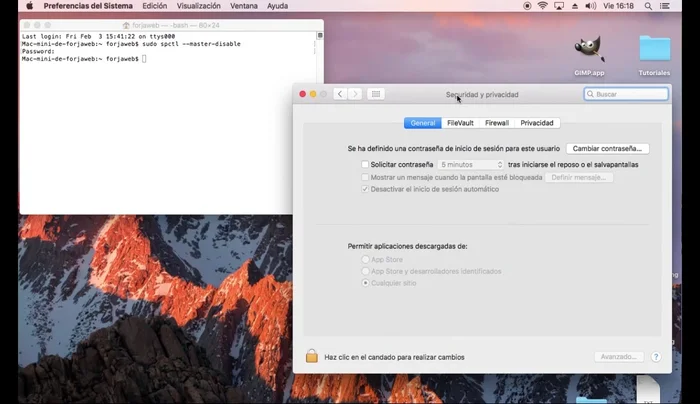Open the volume control in menu bar
The image size is (700, 404).
click(x=591, y=6)
